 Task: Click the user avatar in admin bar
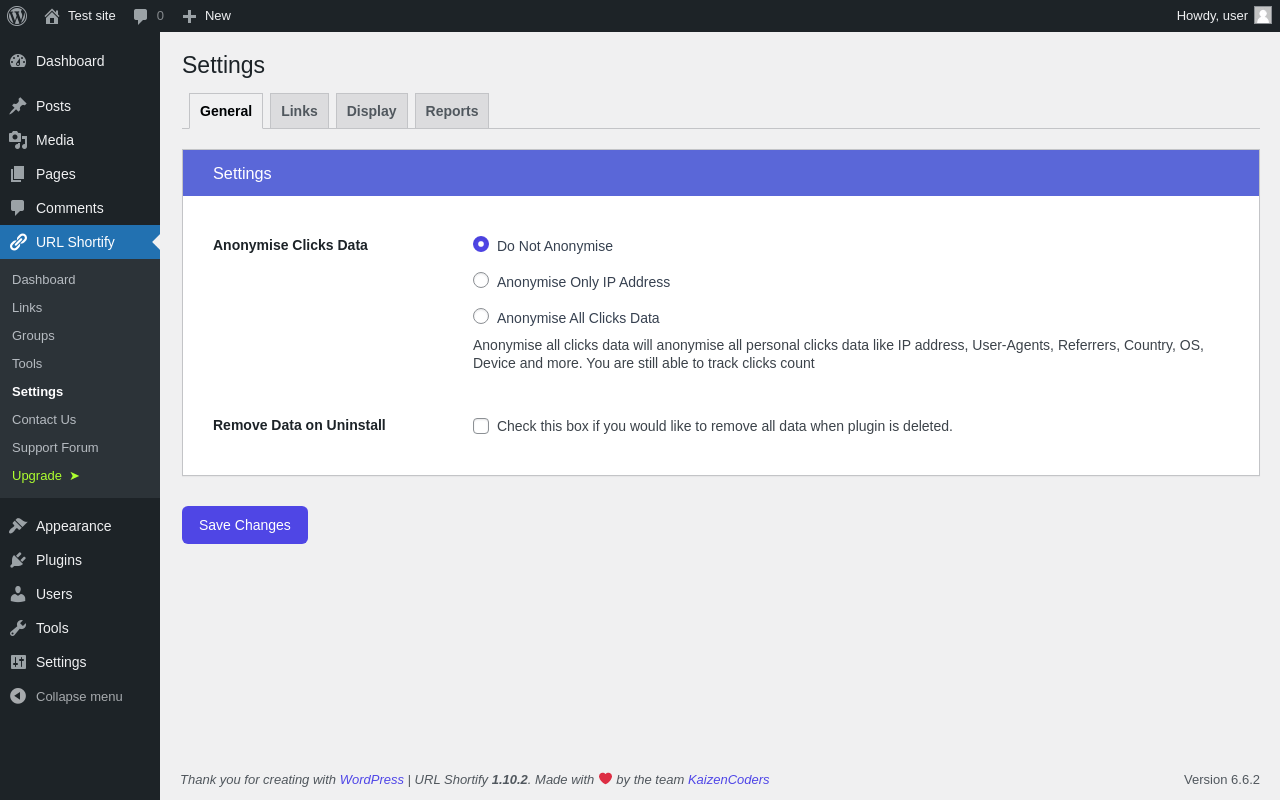tap(1263, 15)
